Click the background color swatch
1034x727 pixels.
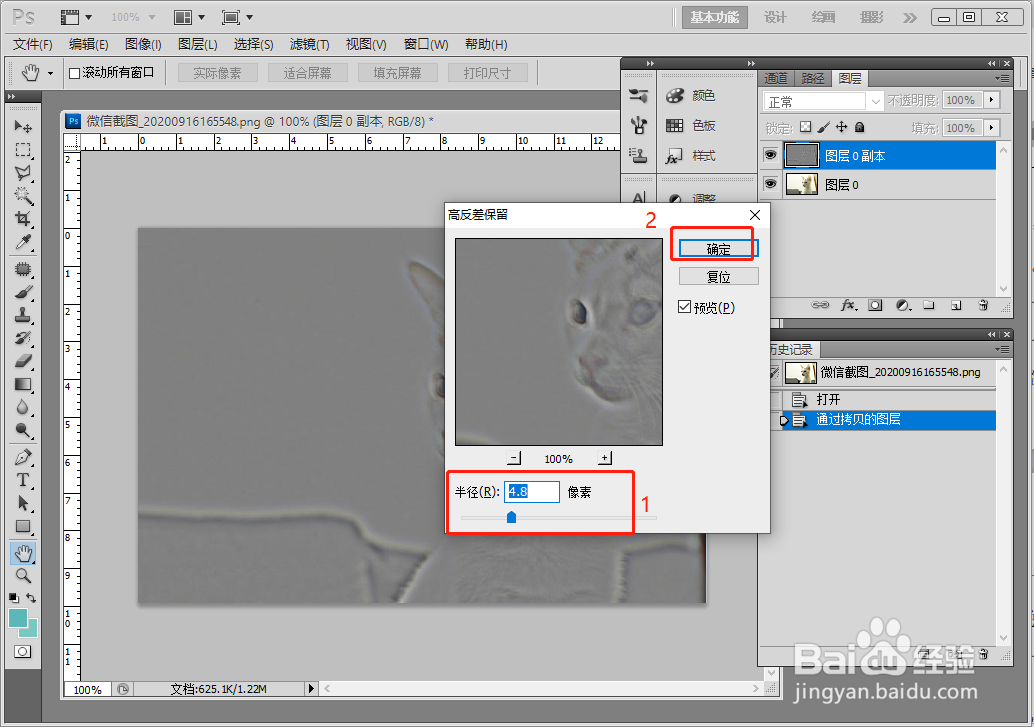[x=31, y=629]
